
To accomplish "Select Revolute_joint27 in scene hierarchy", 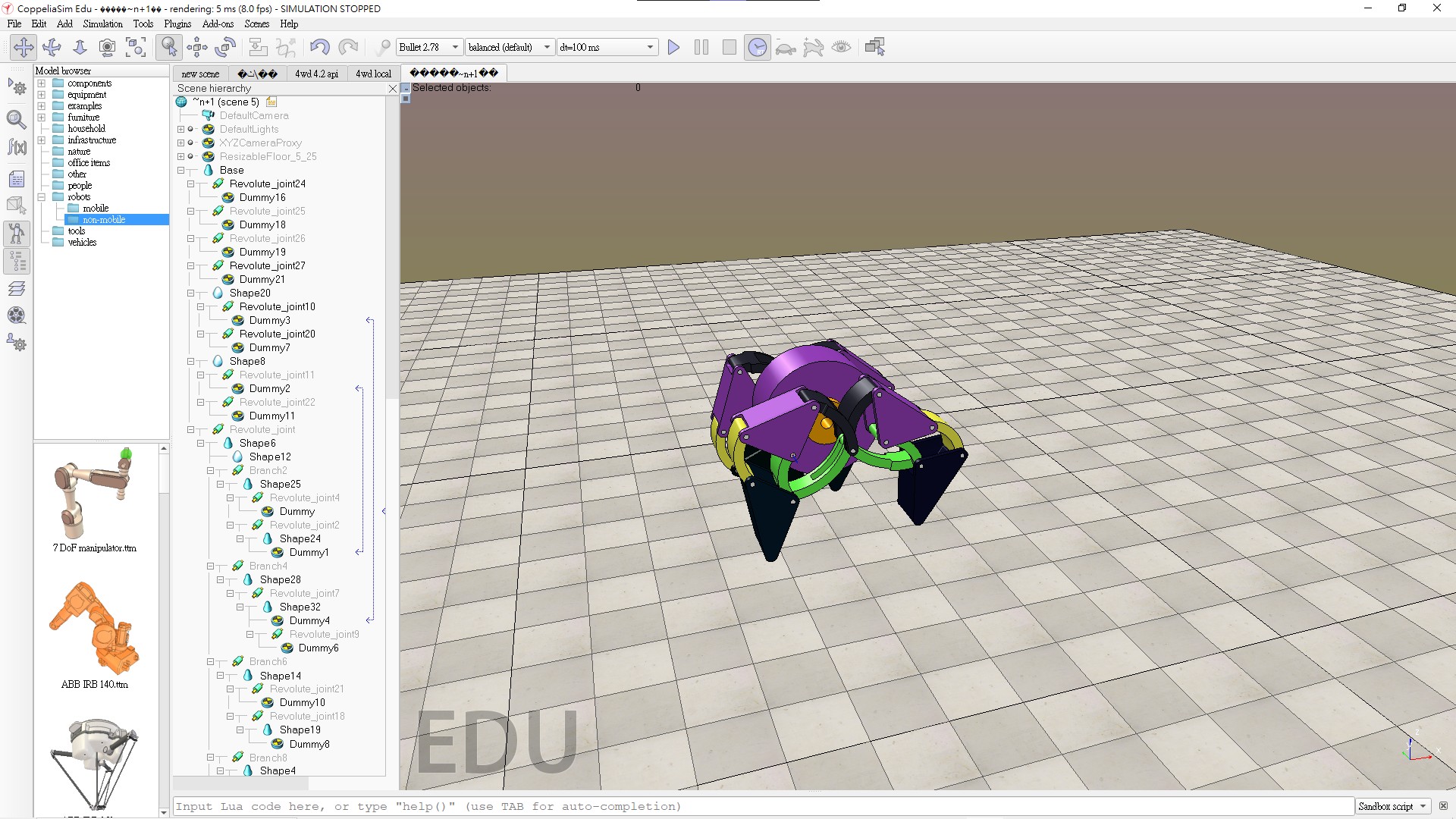I will [x=268, y=266].
